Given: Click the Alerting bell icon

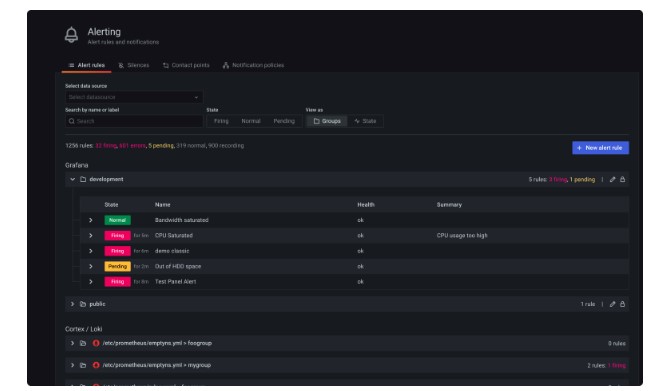Looking at the screenshot, I should 71,35.
